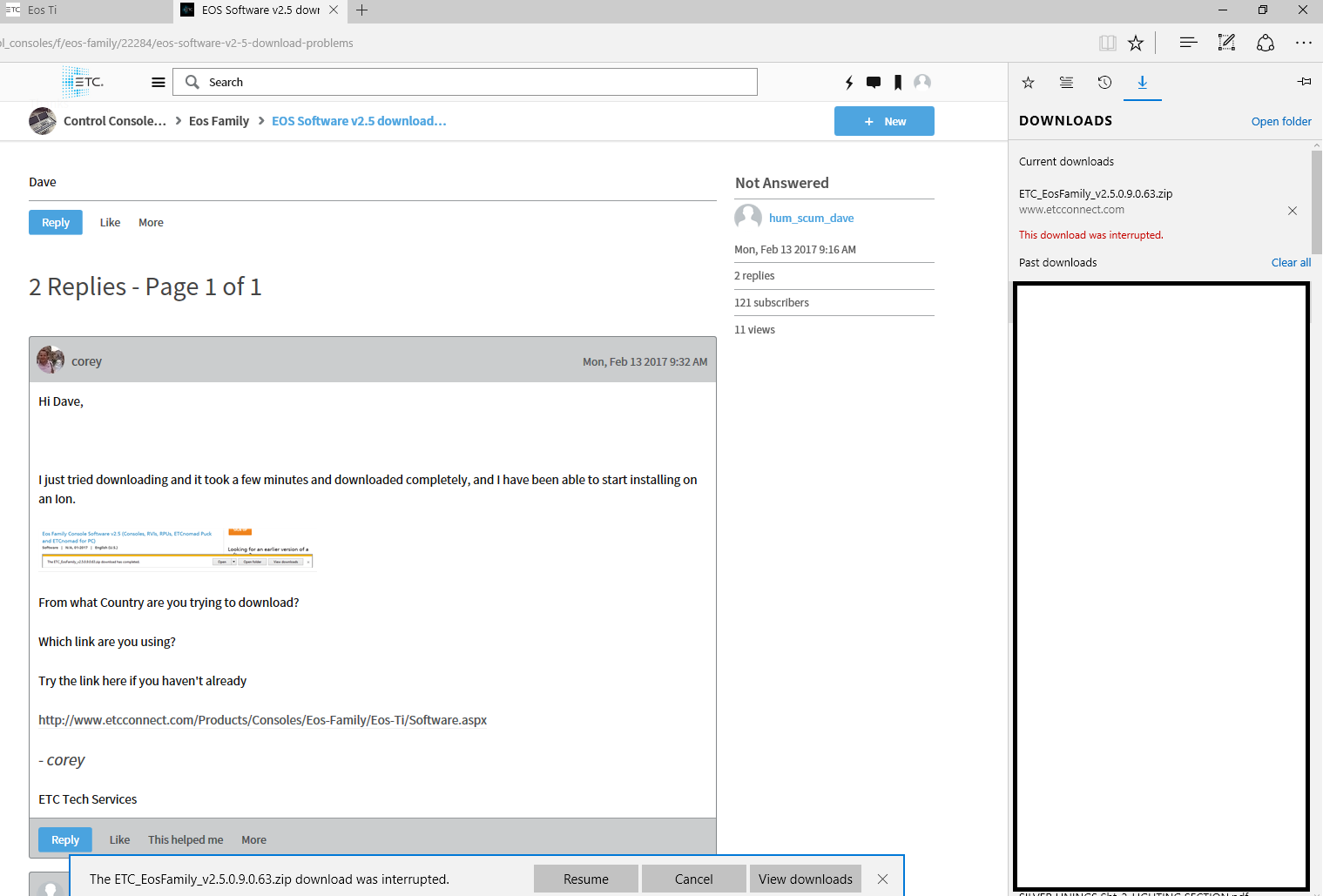The width and height of the screenshot is (1323, 896).
Task: Click the ETC logo
Action: (x=84, y=82)
